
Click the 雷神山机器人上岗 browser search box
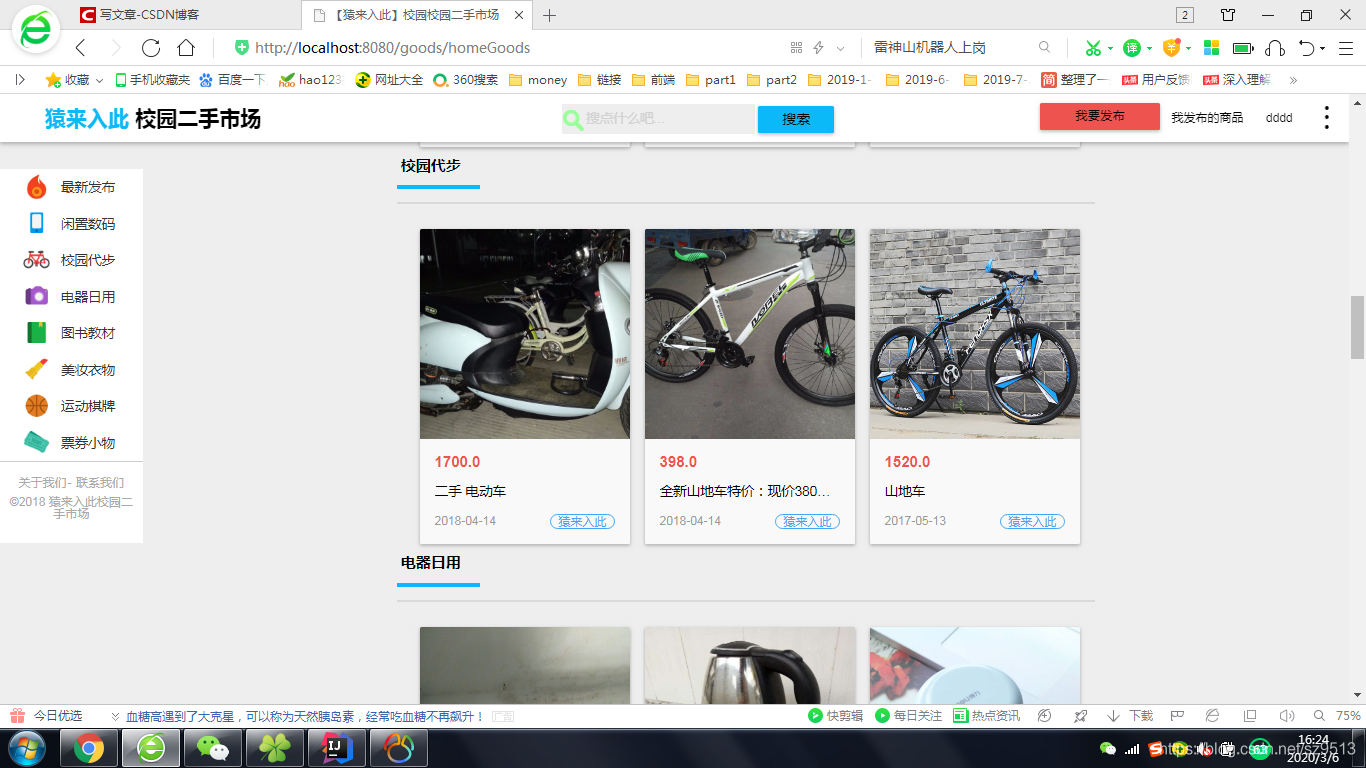click(950, 48)
